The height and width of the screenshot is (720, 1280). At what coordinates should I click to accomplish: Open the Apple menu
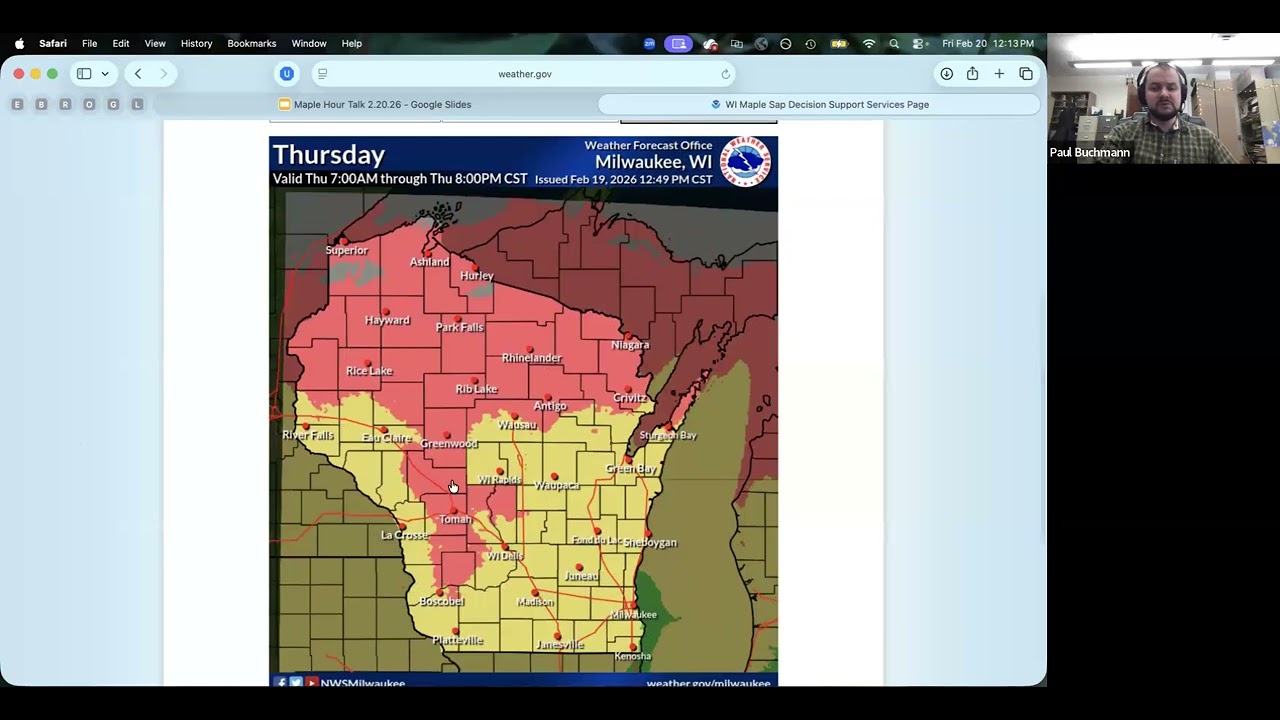coord(19,43)
